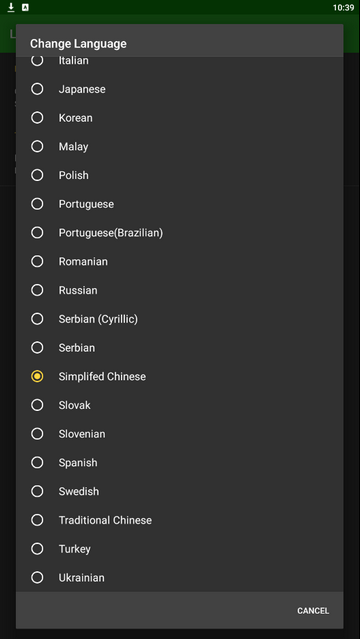
Task: Select Malay from the language list
Action: coord(179,146)
